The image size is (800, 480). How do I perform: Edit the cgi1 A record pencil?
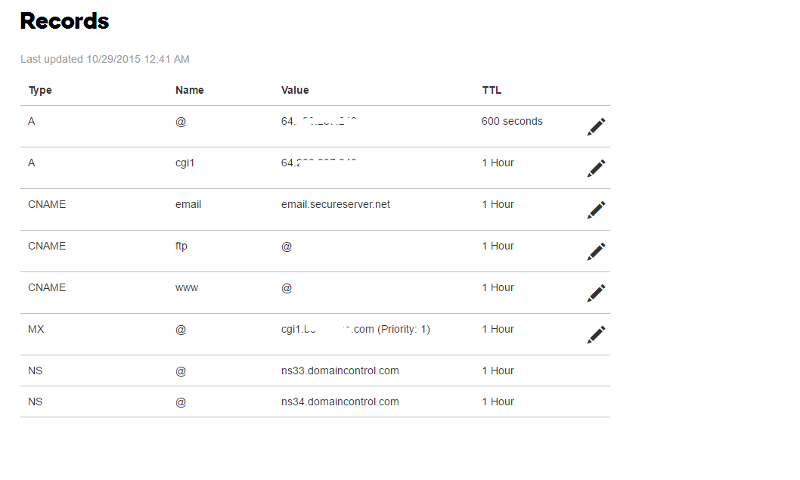[x=596, y=168]
